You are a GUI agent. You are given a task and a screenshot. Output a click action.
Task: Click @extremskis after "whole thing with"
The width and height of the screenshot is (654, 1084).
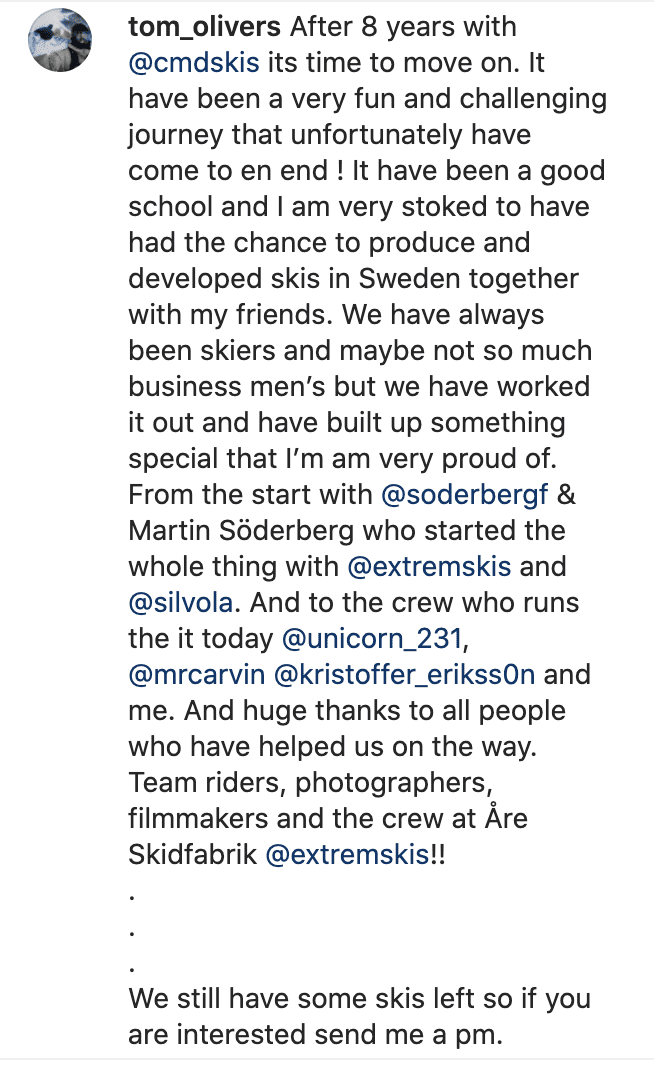click(429, 566)
